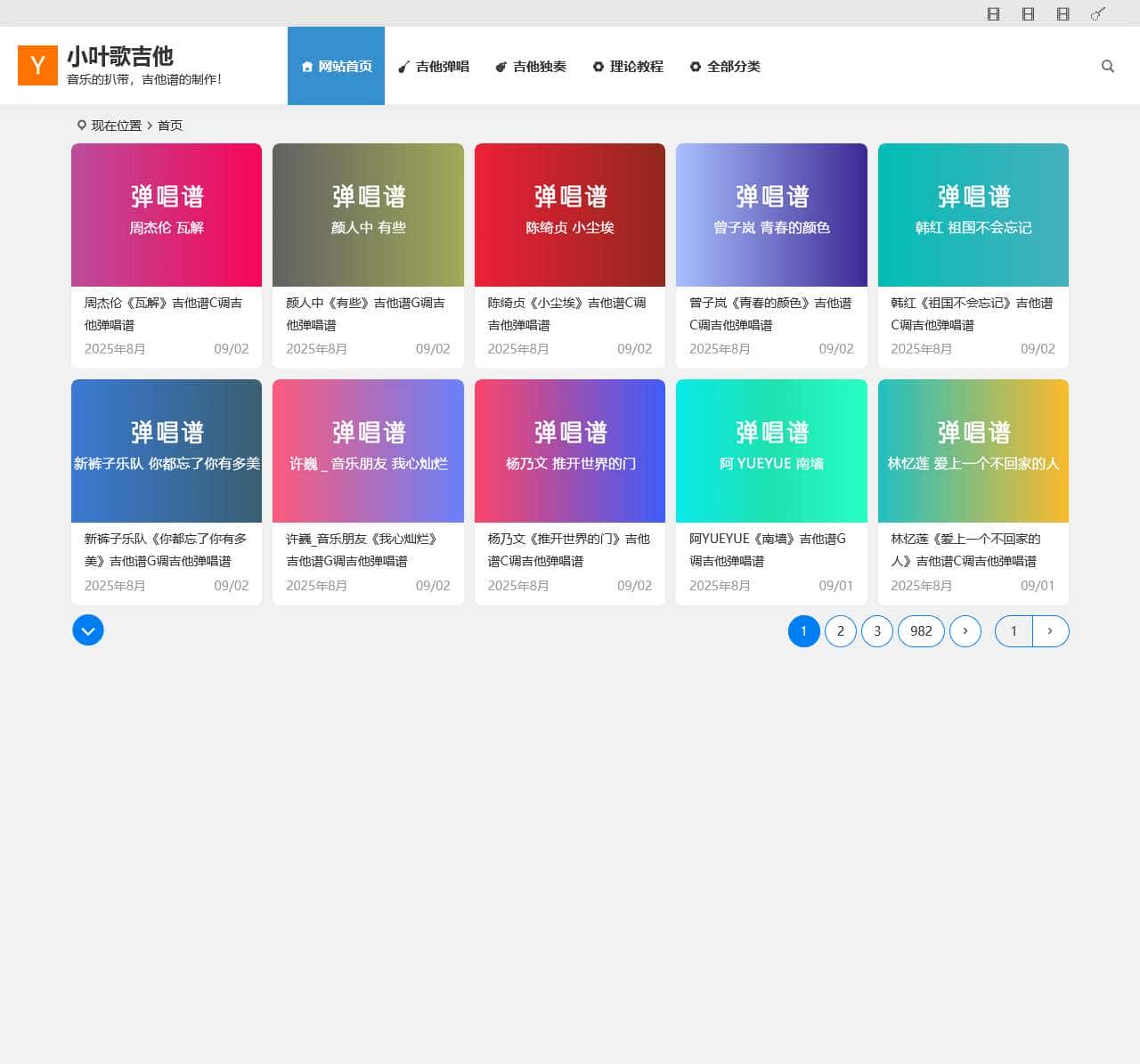
Task: Click the guitar icon in the top bar
Action: pyautogui.click(x=1098, y=13)
